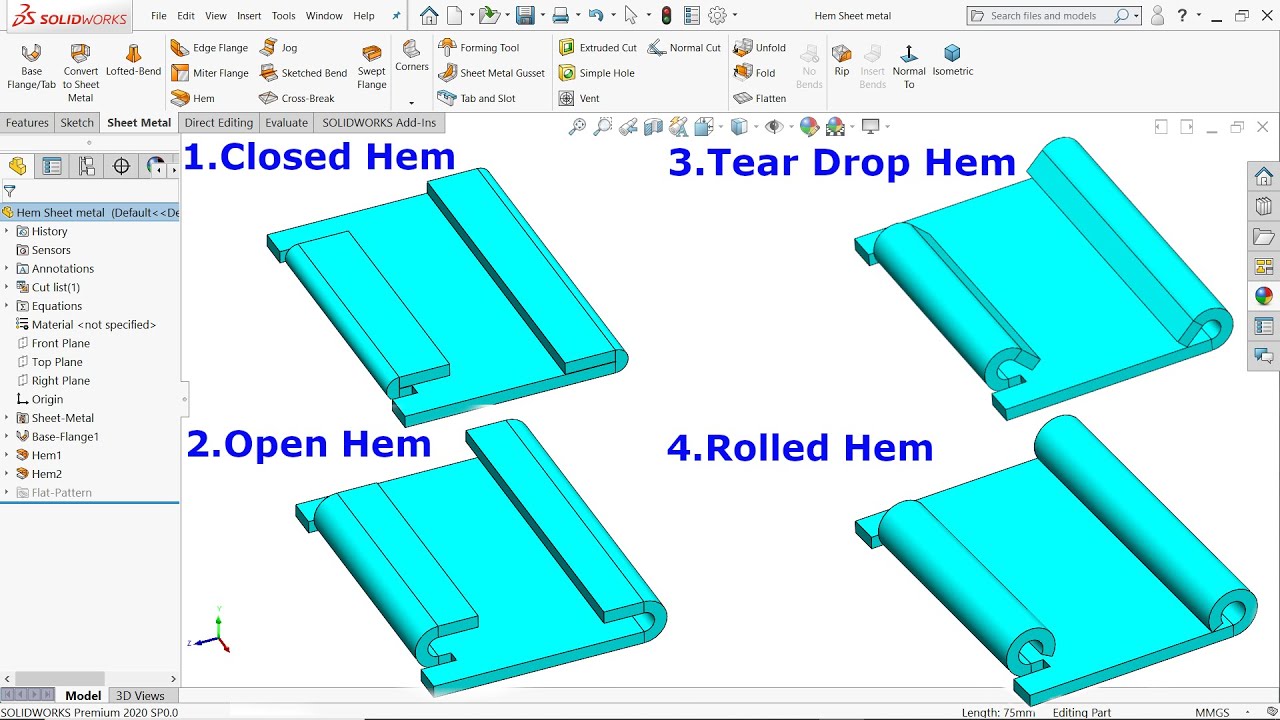Open the ConfigurationManager tab icon

[86, 166]
